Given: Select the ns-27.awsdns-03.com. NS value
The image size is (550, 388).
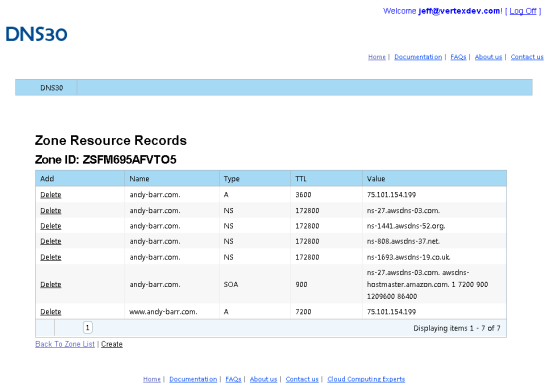Looking at the screenshot, I should 403,210.
